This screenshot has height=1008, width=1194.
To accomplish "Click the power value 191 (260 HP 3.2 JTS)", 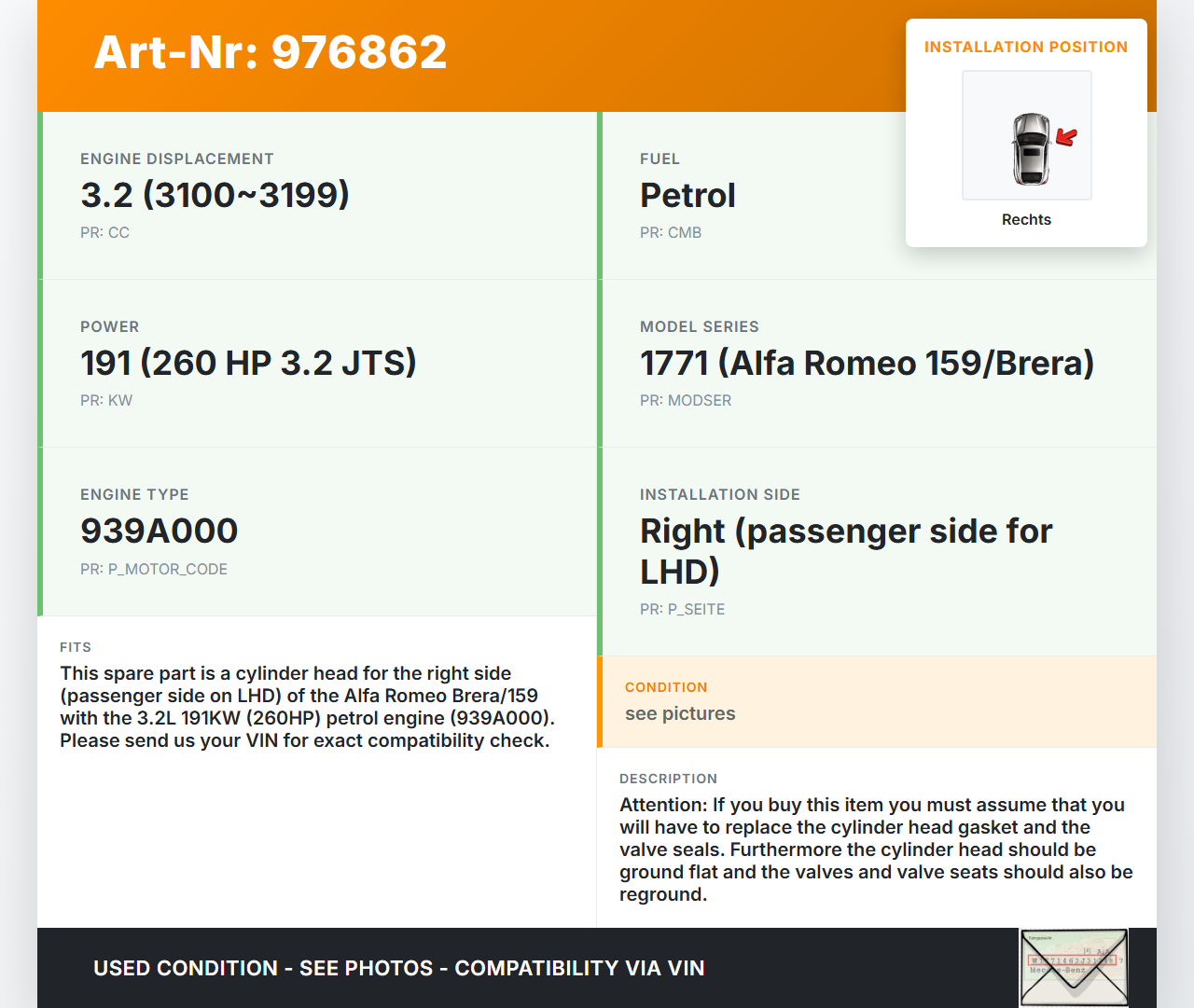I will 248,363.
